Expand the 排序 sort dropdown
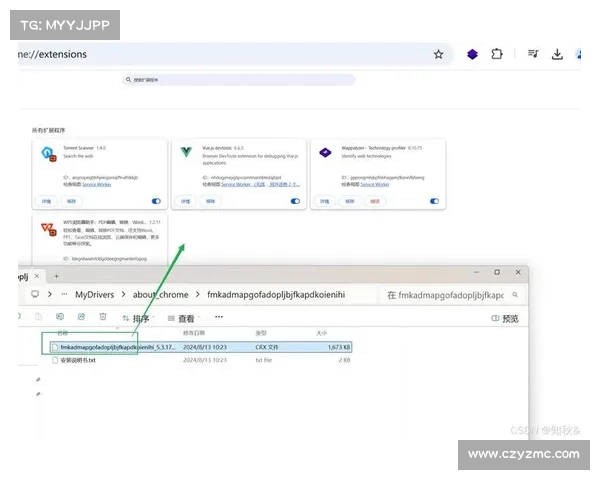The image size is (600, 480). click(142, 318)
